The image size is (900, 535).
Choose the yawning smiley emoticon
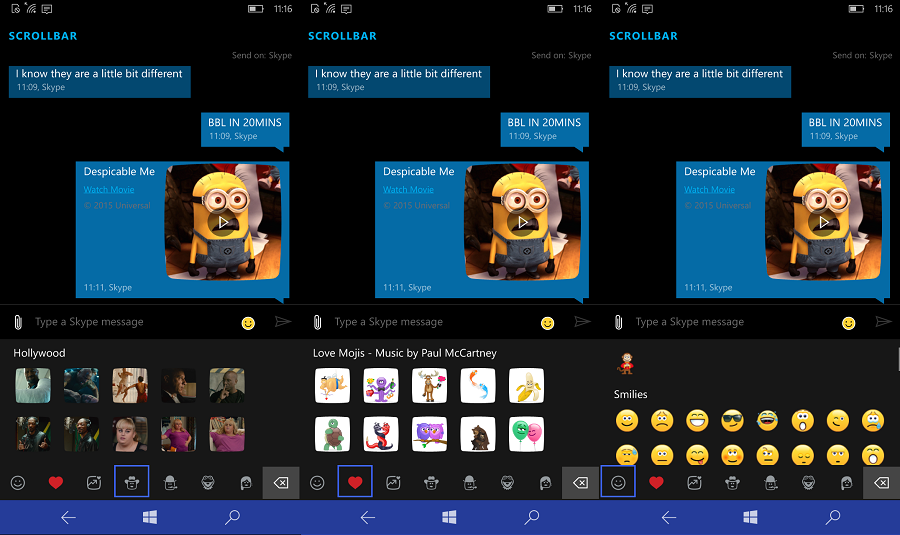point(872,455)
